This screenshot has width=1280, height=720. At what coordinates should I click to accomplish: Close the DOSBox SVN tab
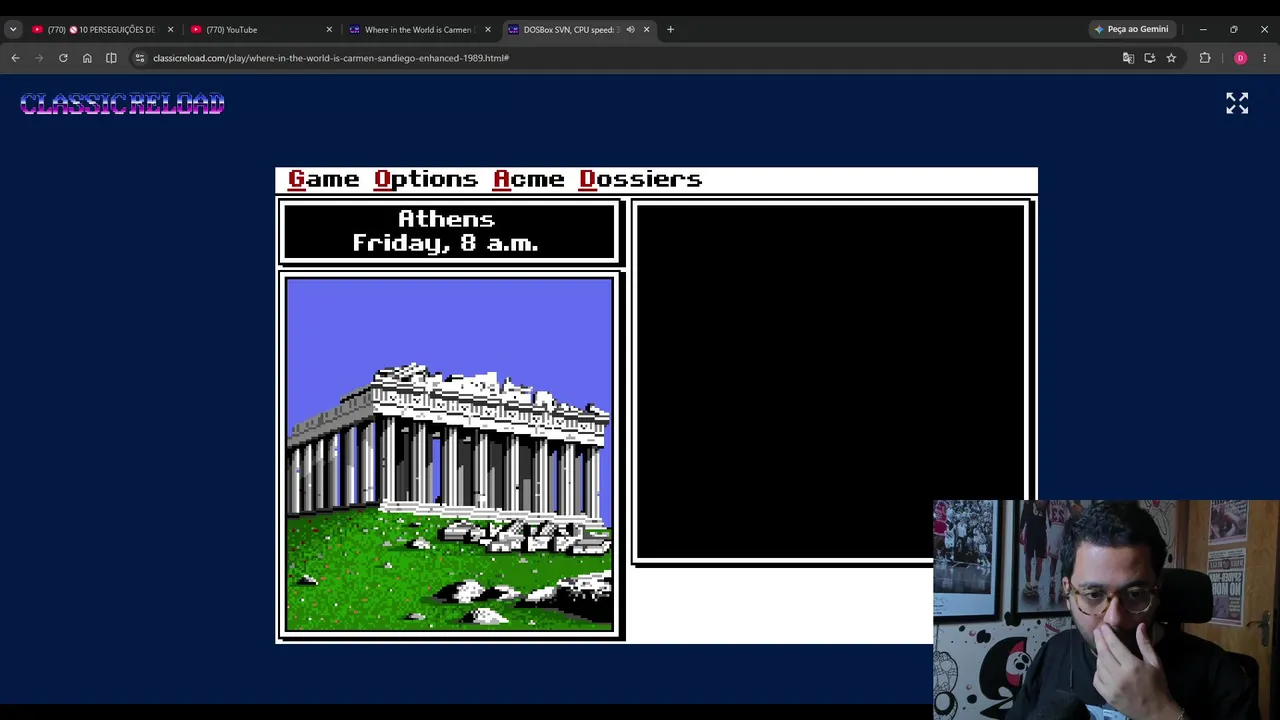[x=646, y=30]
